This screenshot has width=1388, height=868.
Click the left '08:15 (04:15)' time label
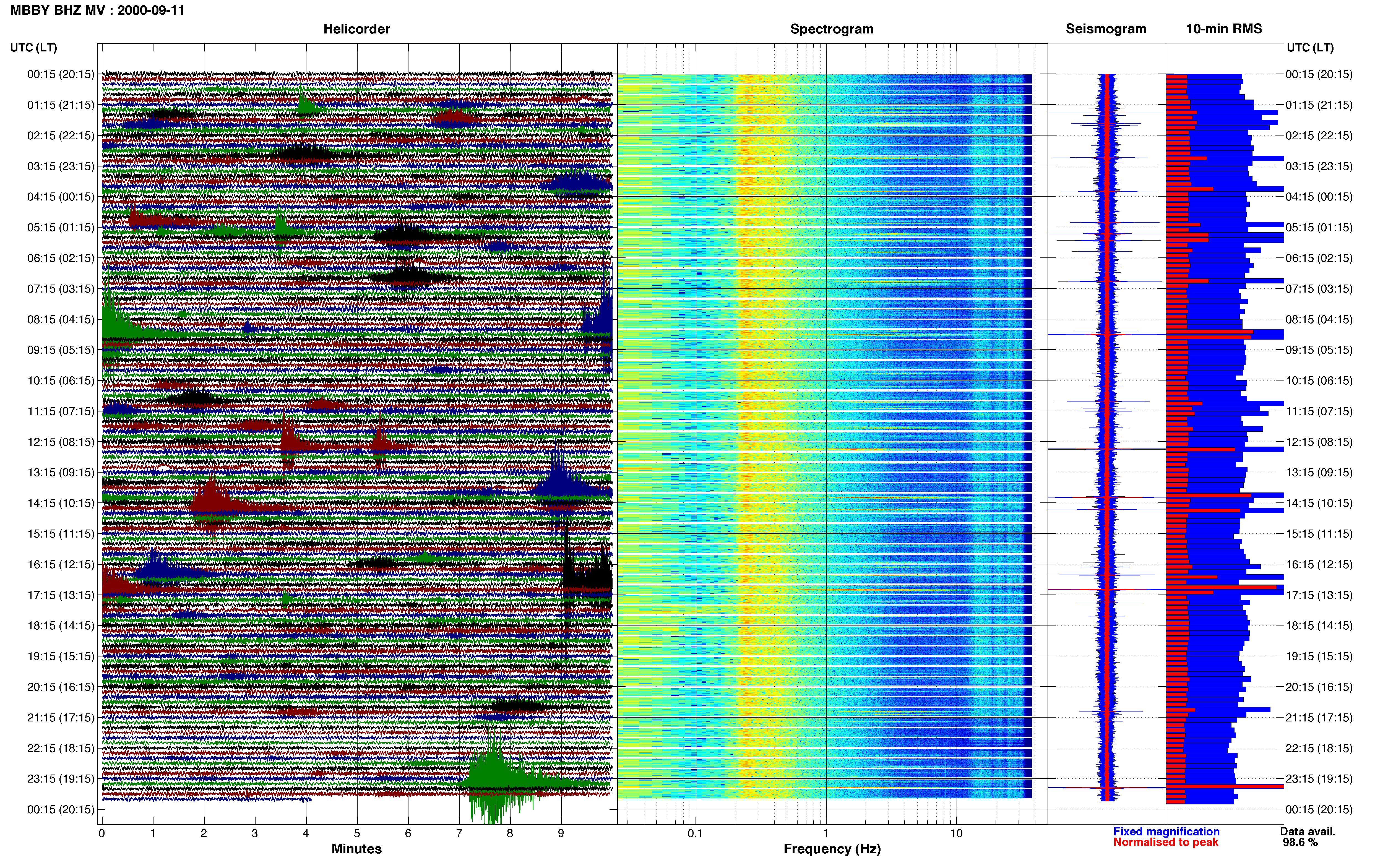pyautogui.click(x=60, y=319)
